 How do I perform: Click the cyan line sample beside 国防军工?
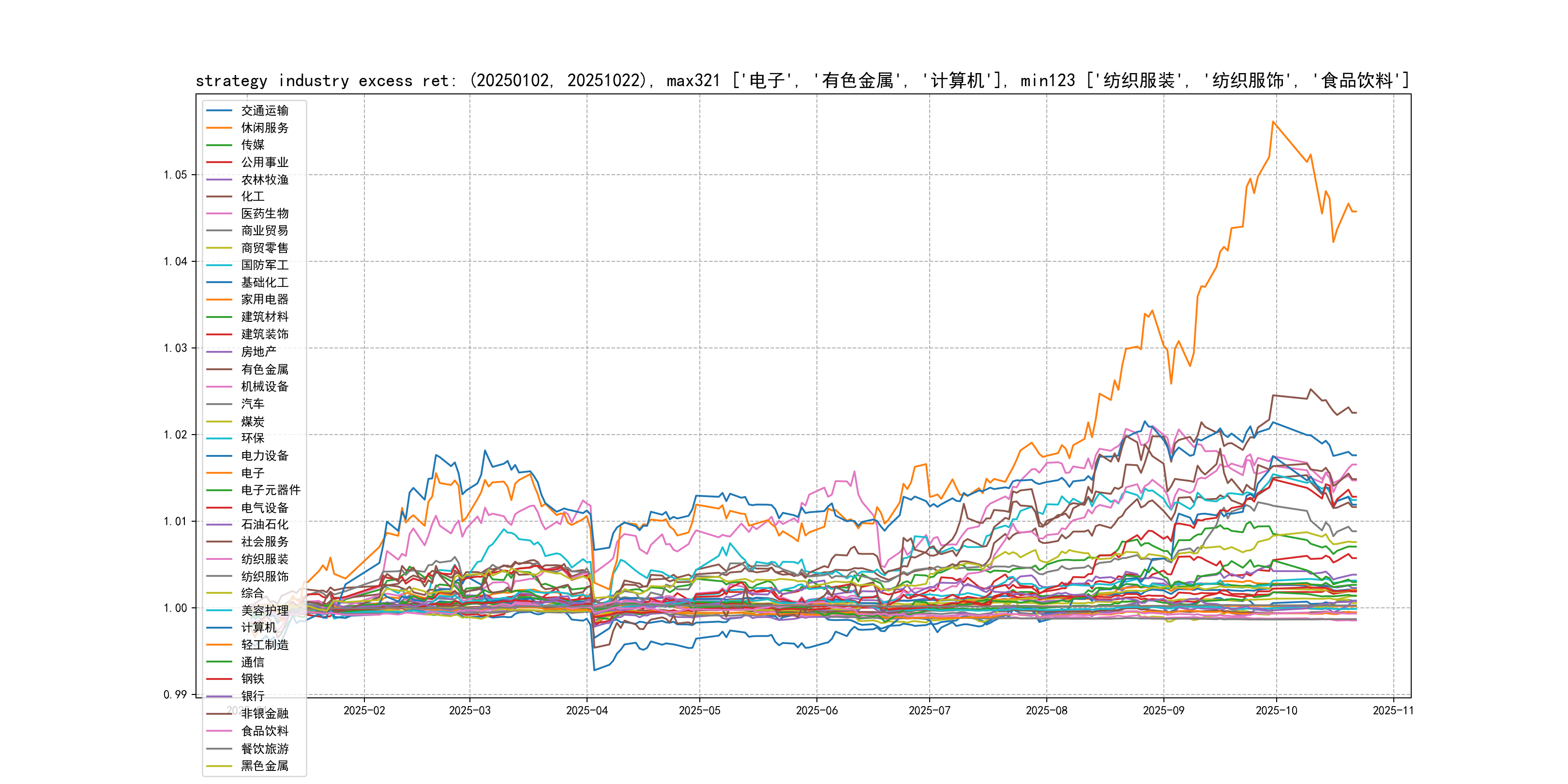(x=219, y=265)
